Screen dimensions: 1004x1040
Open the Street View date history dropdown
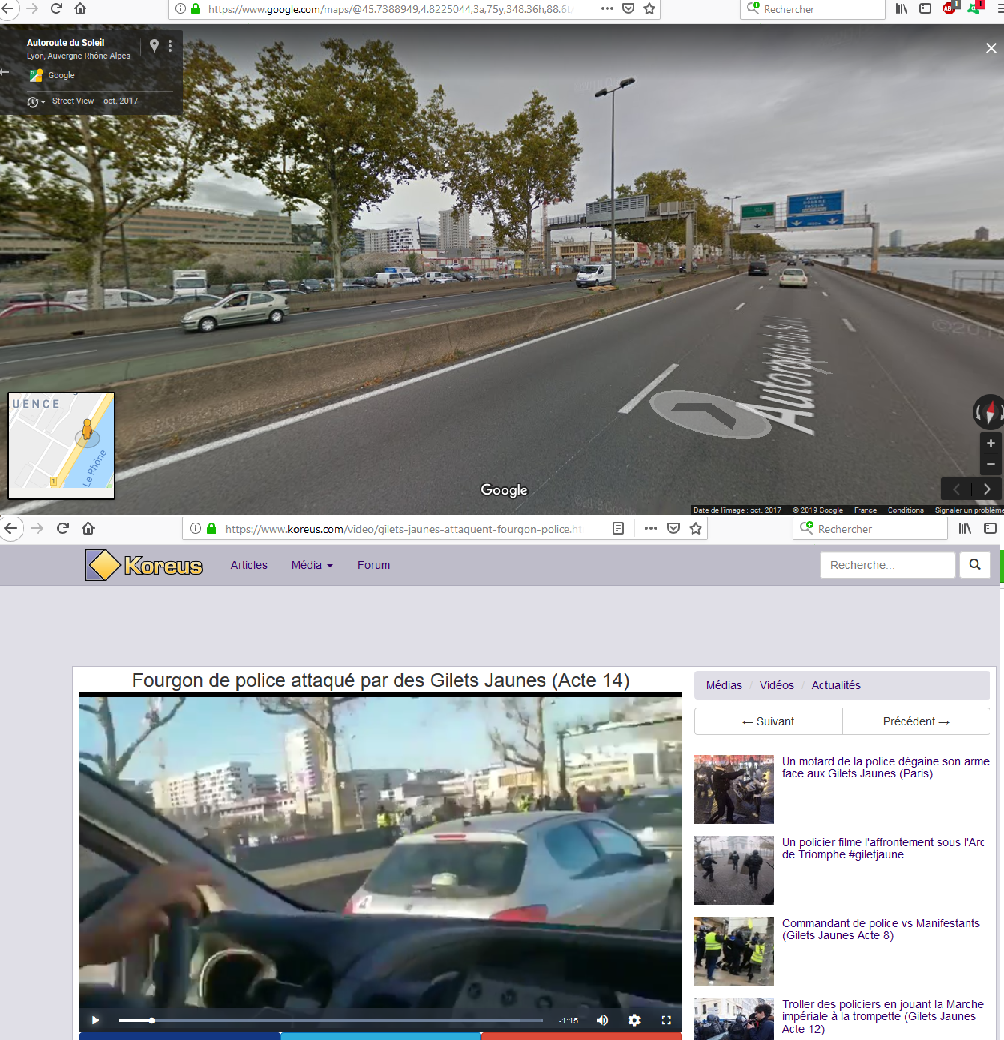(36, 101)
